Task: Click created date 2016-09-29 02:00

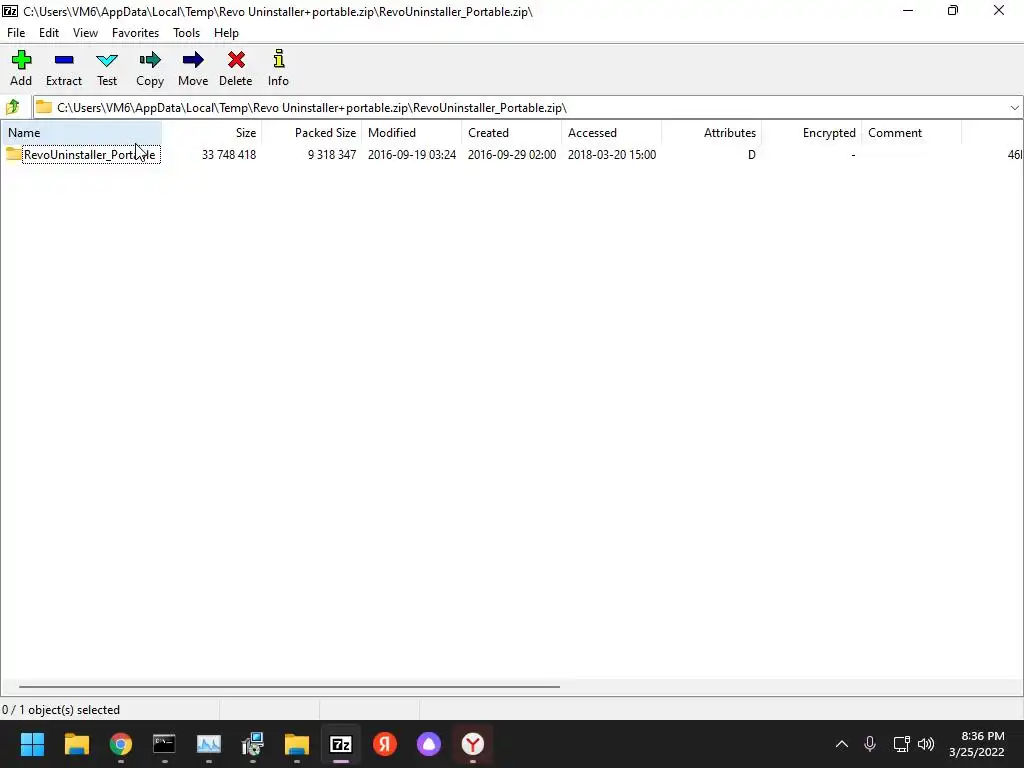Action: (511, 155)
